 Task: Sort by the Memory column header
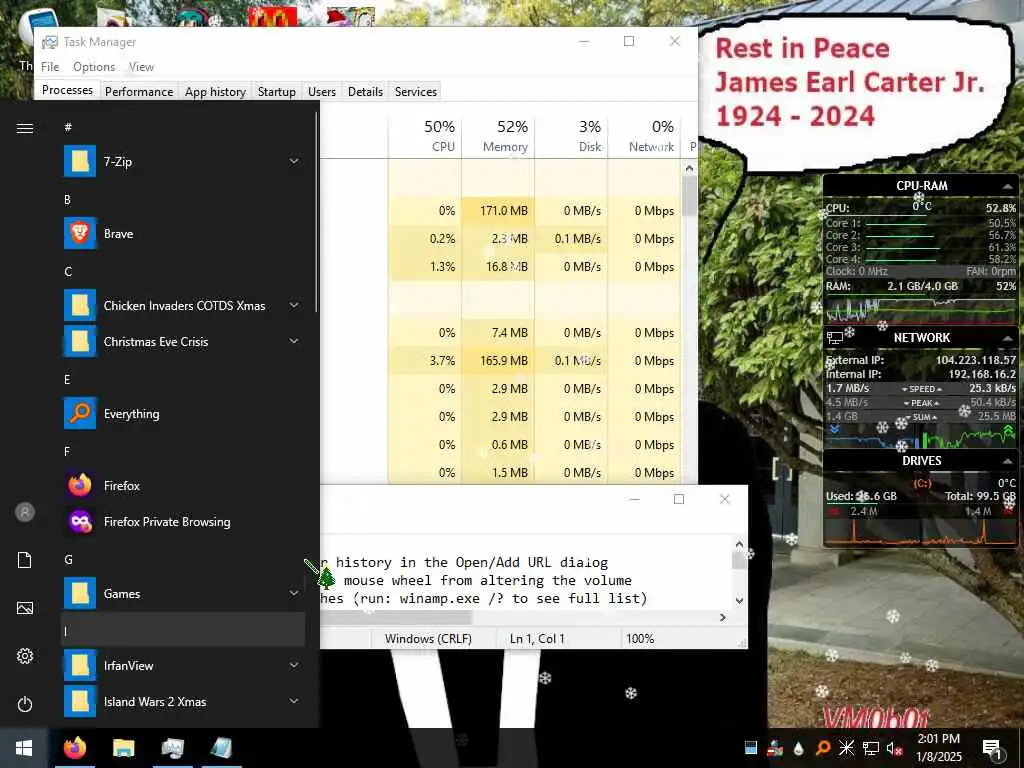pos(498,136)
